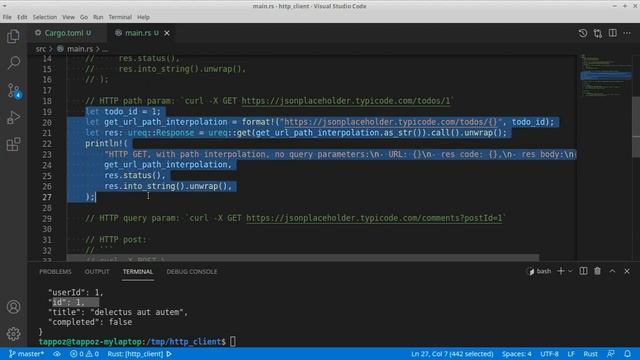Click line number 22 in the gutter

[x=47, y=144]
